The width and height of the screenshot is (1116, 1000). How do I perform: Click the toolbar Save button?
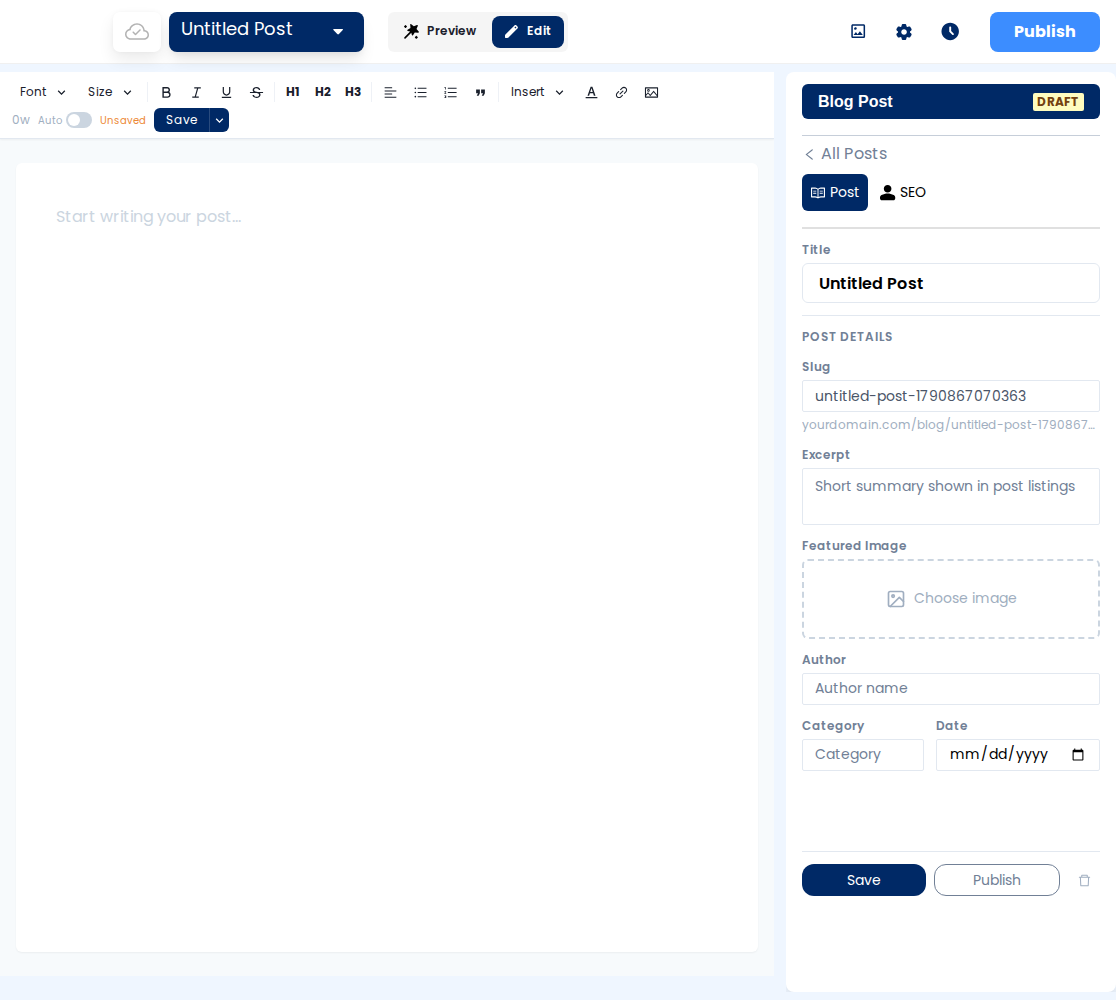coord(181,120)
